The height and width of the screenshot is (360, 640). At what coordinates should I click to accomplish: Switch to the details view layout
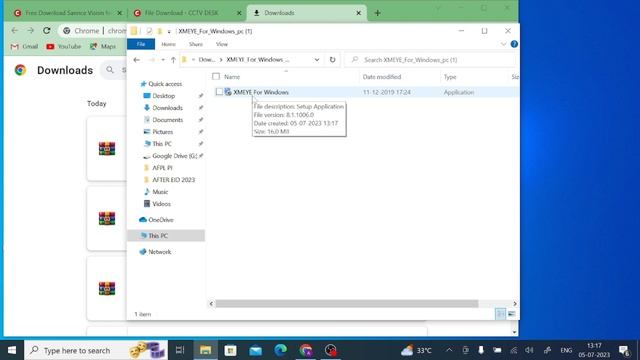point(500,314)
